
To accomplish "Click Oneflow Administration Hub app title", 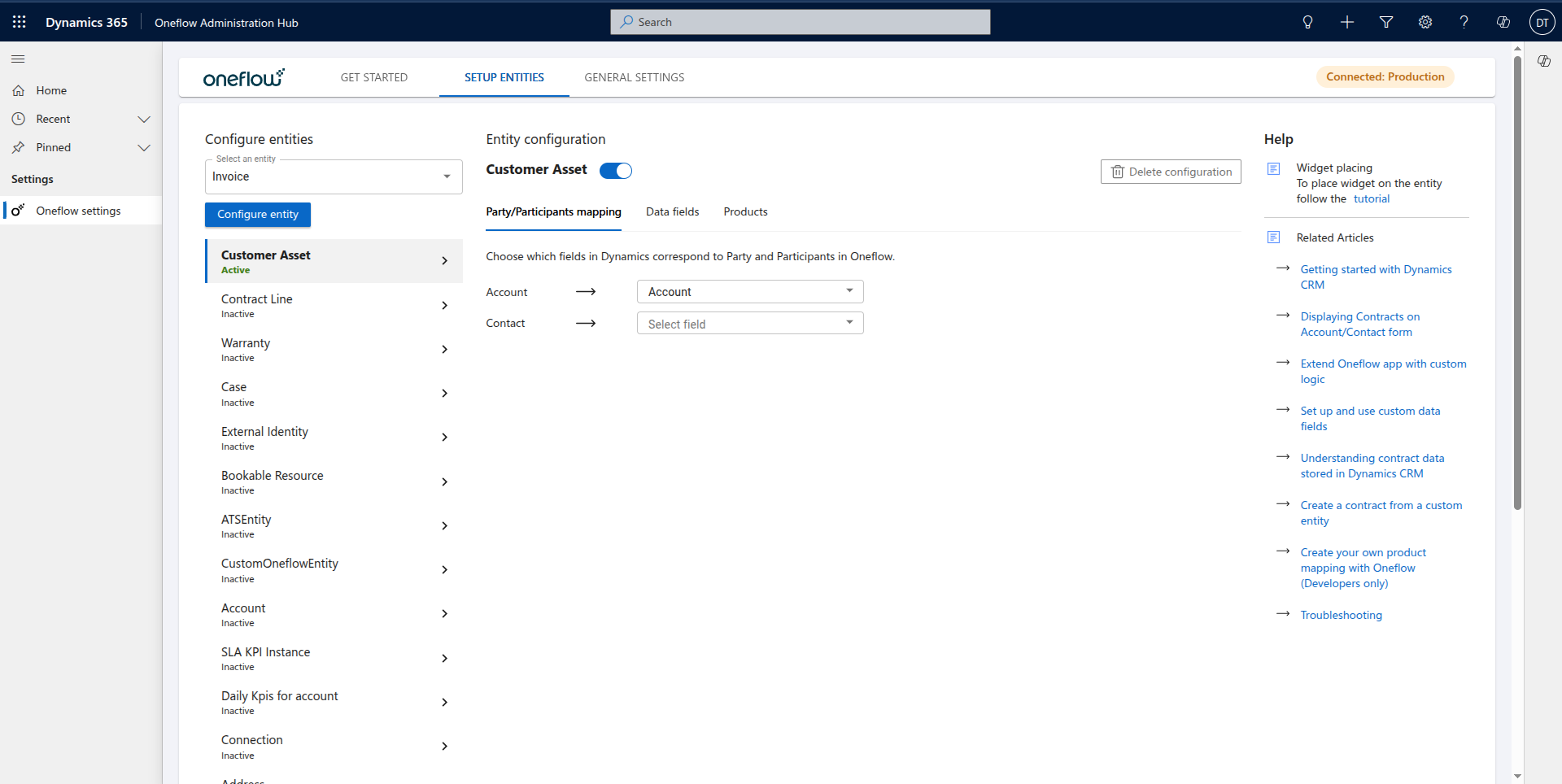I will coord(226,23).
